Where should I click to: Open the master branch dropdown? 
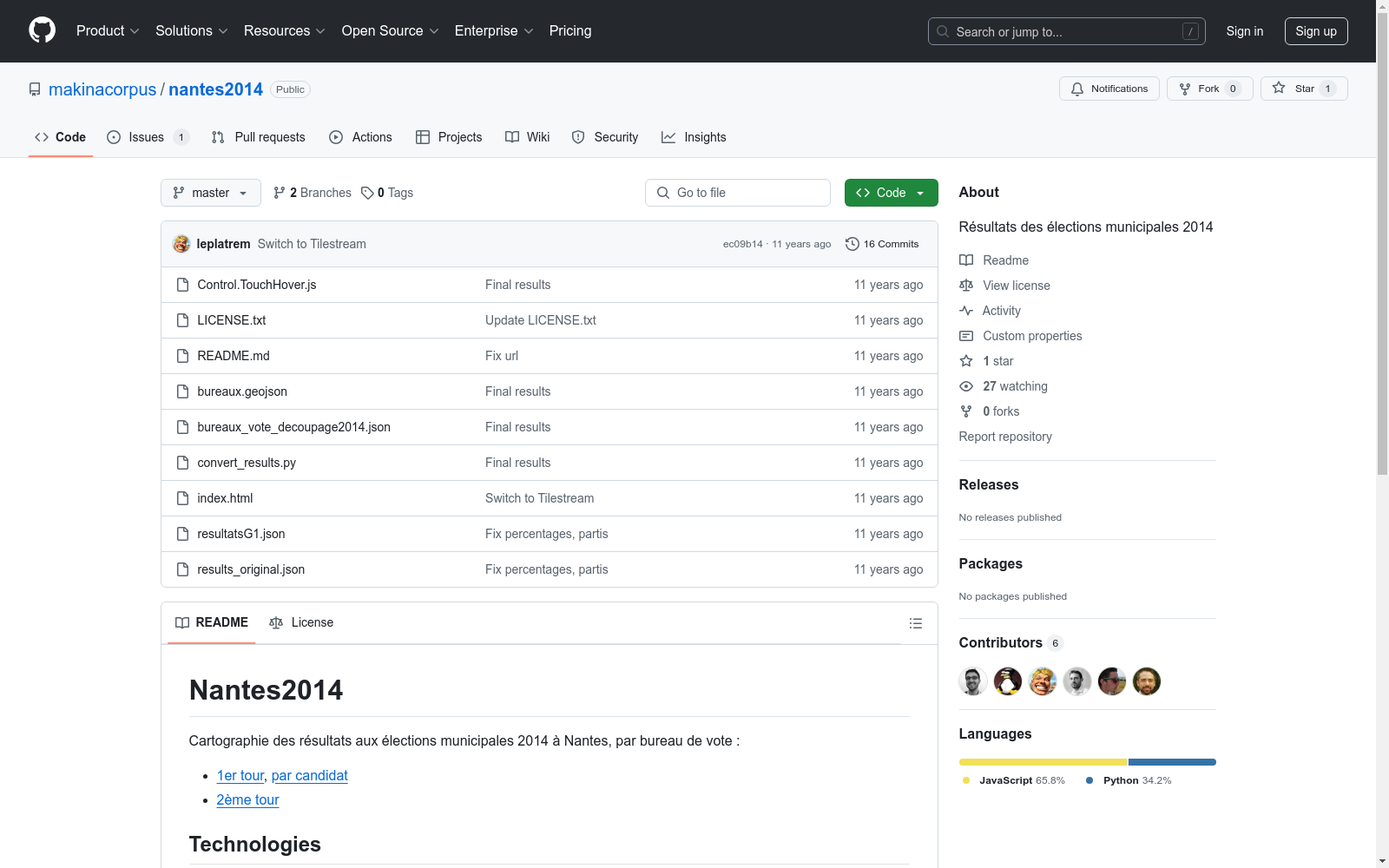click(211, 193)
